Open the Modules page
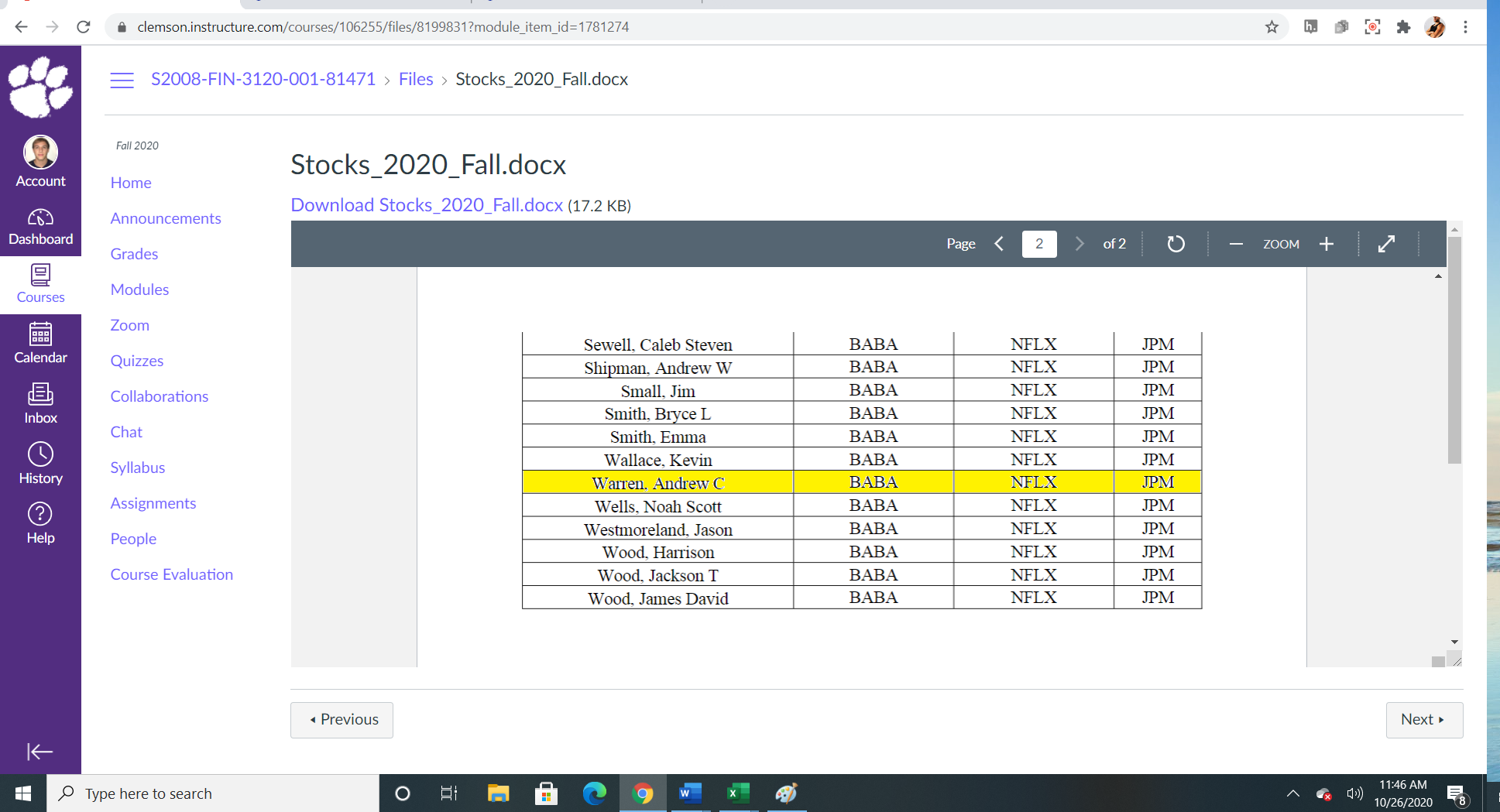 point(139,290)
